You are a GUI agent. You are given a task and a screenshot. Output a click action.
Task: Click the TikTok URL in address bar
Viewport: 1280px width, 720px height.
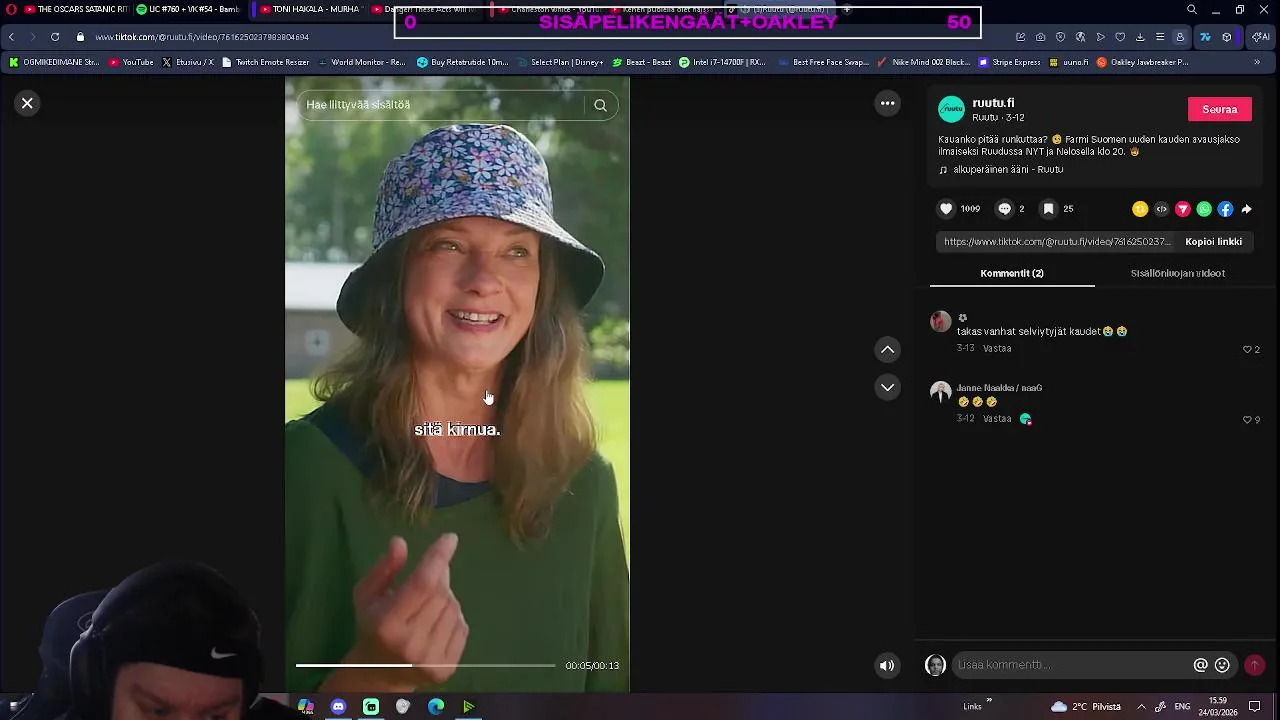tap(202, 37)
